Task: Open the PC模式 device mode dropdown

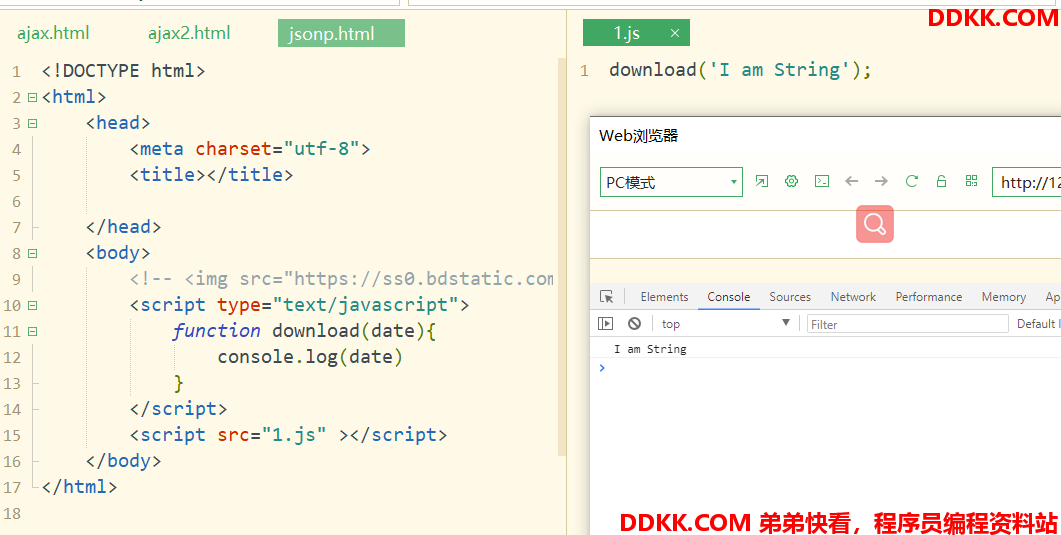Action: click(x=671, y=182)
